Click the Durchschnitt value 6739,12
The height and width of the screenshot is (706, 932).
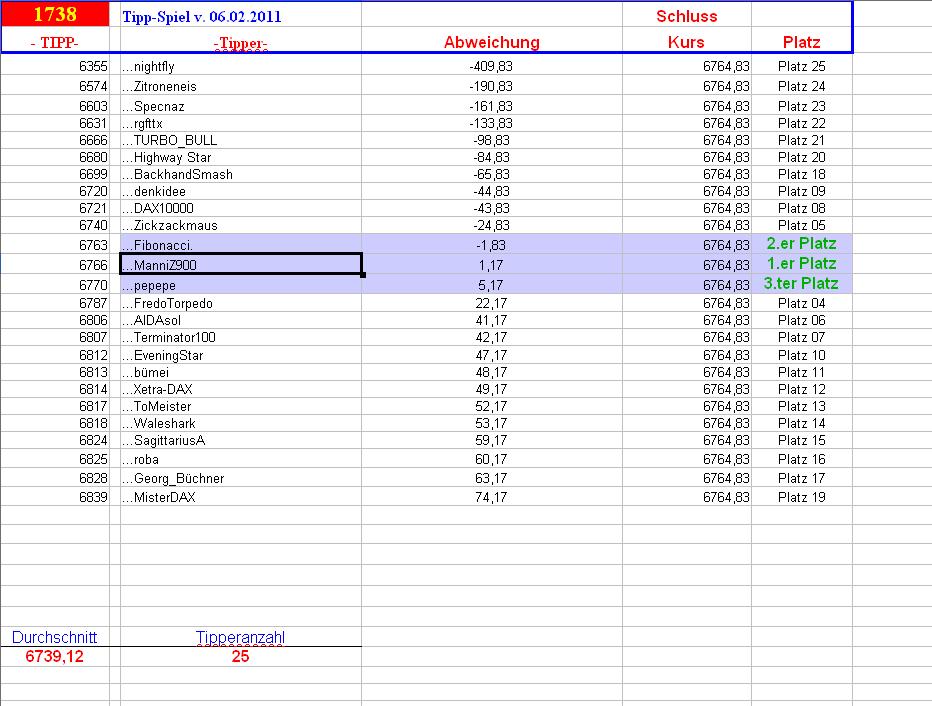[54, 657]
